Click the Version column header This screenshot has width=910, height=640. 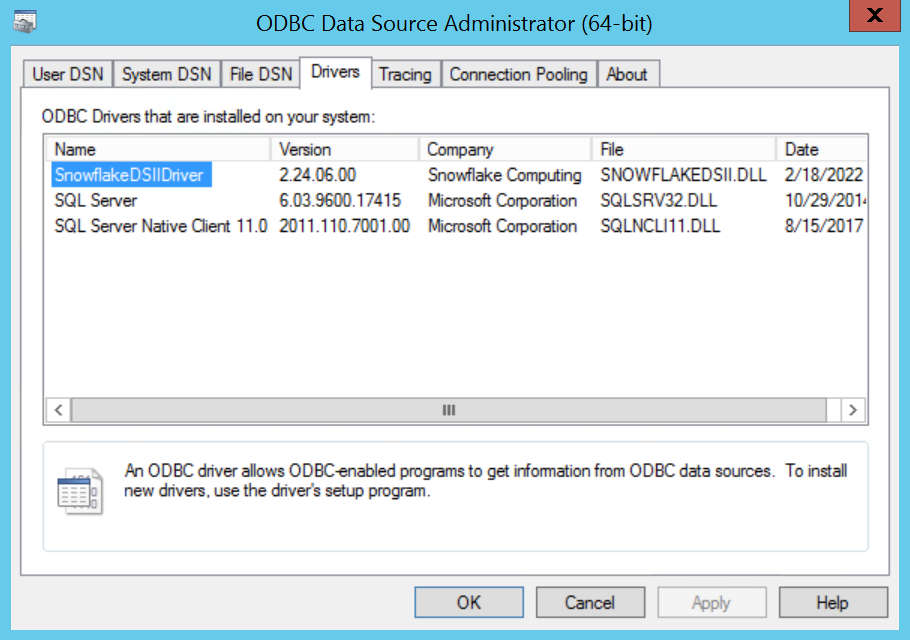tap(344, 149)
